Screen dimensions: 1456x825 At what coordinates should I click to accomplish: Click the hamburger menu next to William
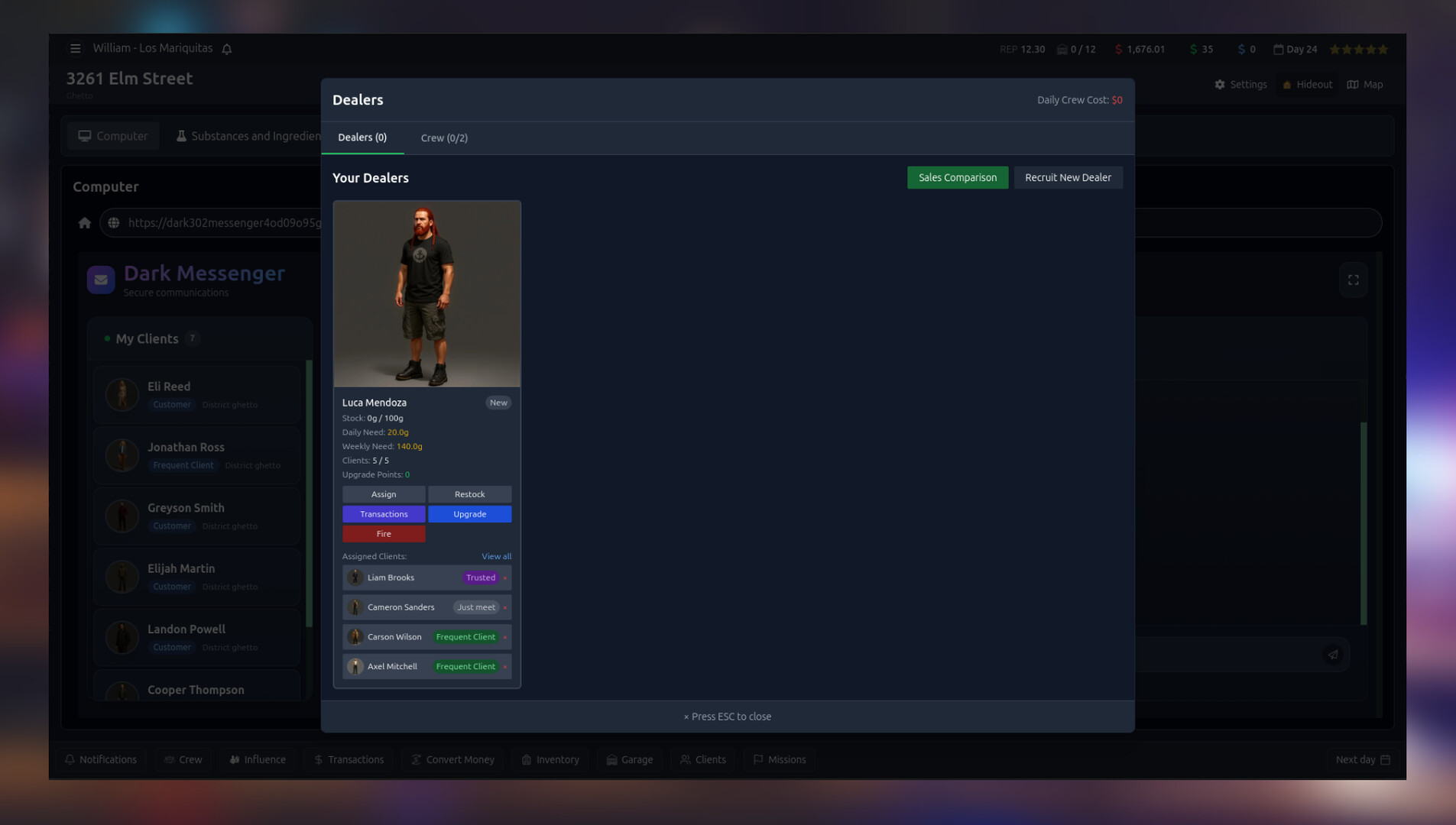pos(76,48)
